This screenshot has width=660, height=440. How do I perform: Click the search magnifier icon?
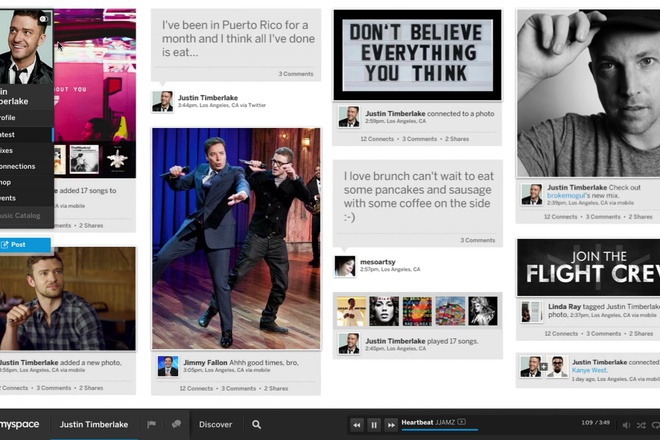257,424
